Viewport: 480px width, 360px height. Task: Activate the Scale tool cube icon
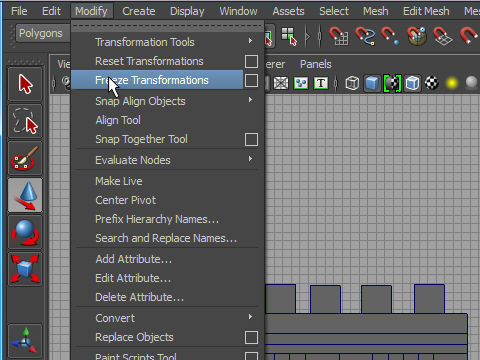pyautogui.click(x=25, y=269)
